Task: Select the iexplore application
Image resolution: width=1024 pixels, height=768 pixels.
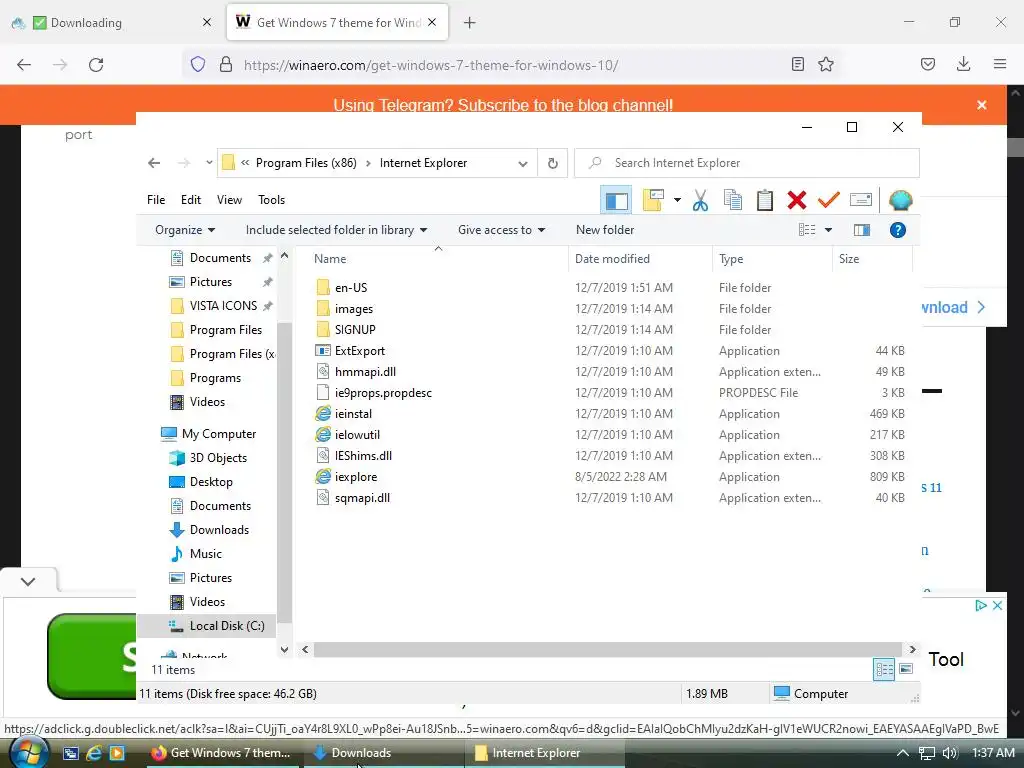Action: [356, 477]
